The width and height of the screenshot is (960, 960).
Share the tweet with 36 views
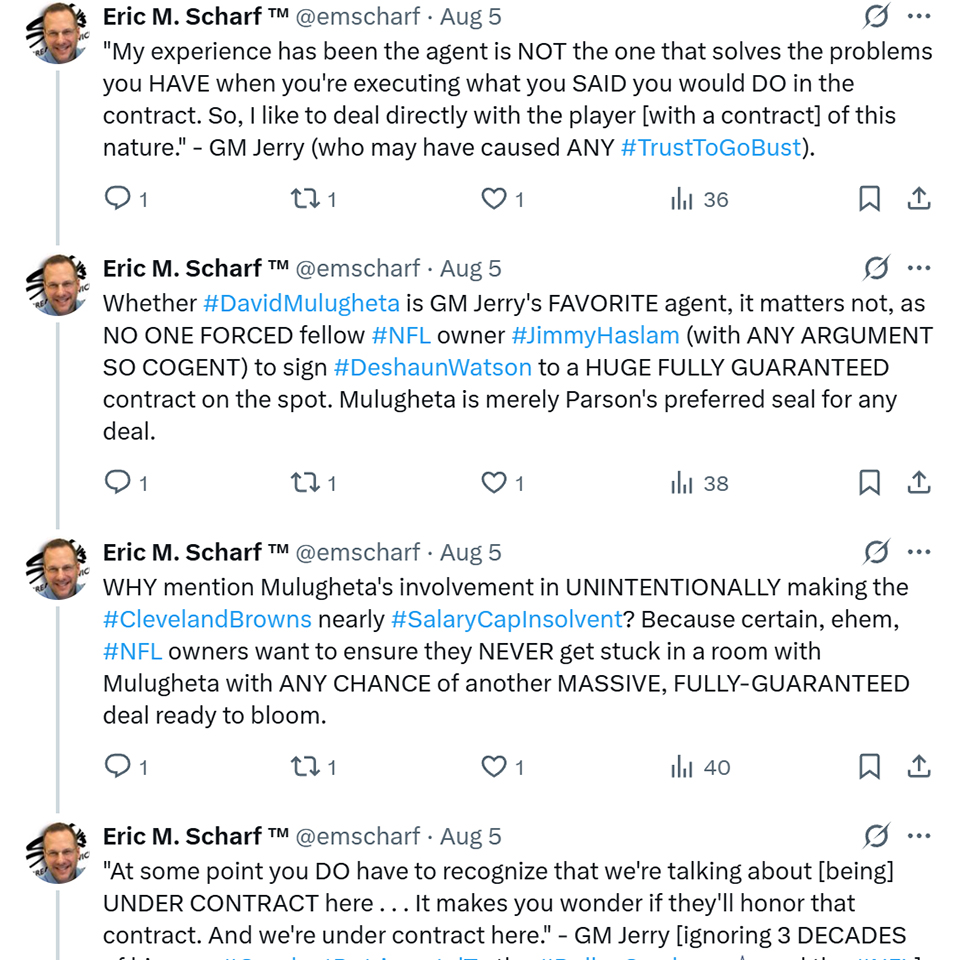pyautogui.click(x=918, y=199)
